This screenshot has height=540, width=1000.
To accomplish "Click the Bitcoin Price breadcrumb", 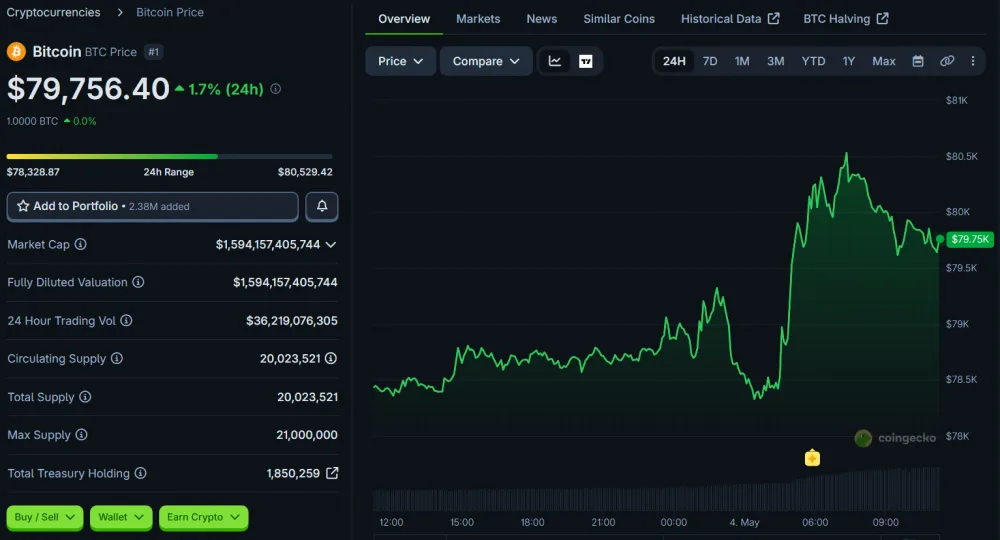I will point(170,12).
